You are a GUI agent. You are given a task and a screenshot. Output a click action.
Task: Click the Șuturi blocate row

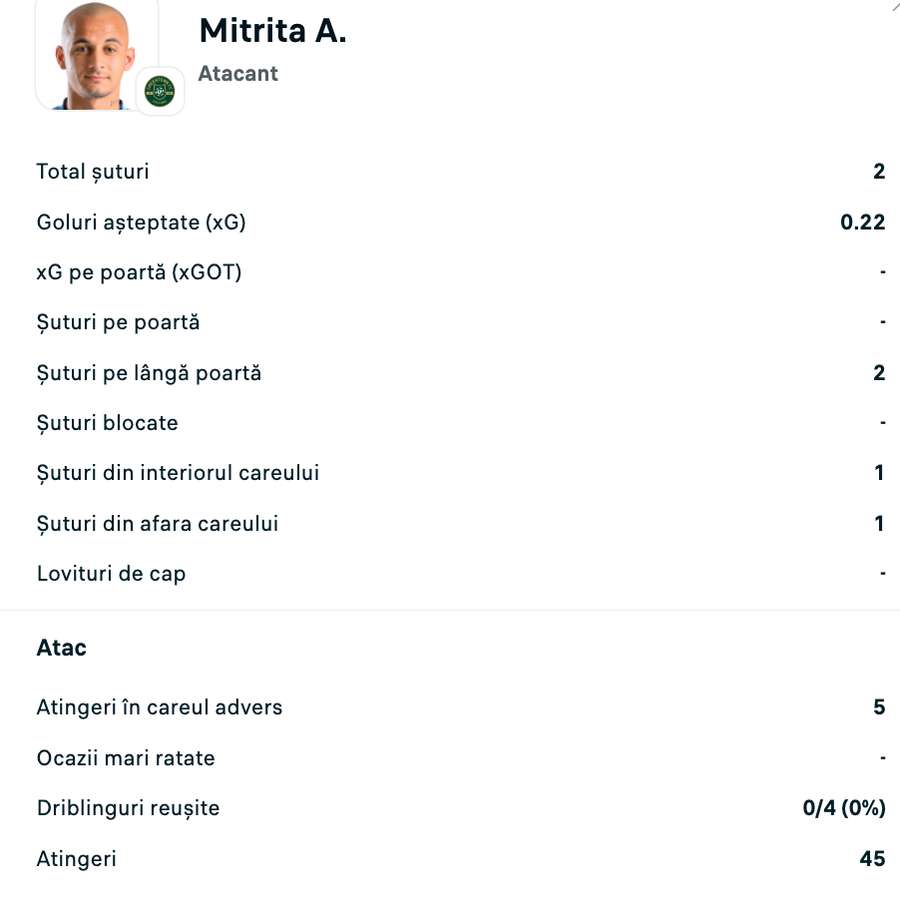pyautogui.click(x=107, y=423)
